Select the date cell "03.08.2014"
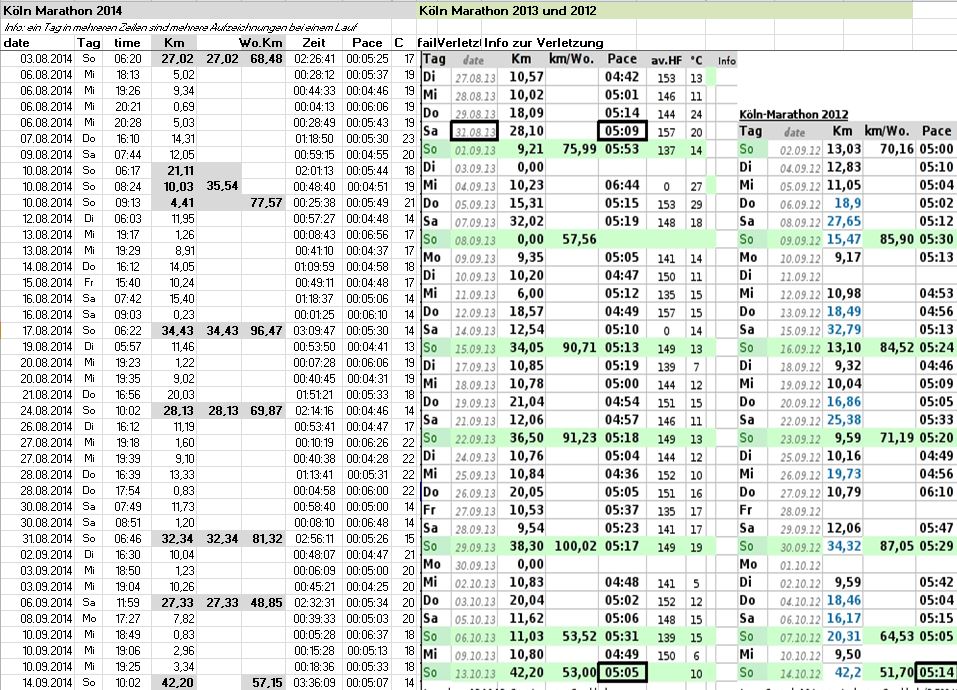The width and height of the screenshot is (957, 690). (x=46, y=59)
